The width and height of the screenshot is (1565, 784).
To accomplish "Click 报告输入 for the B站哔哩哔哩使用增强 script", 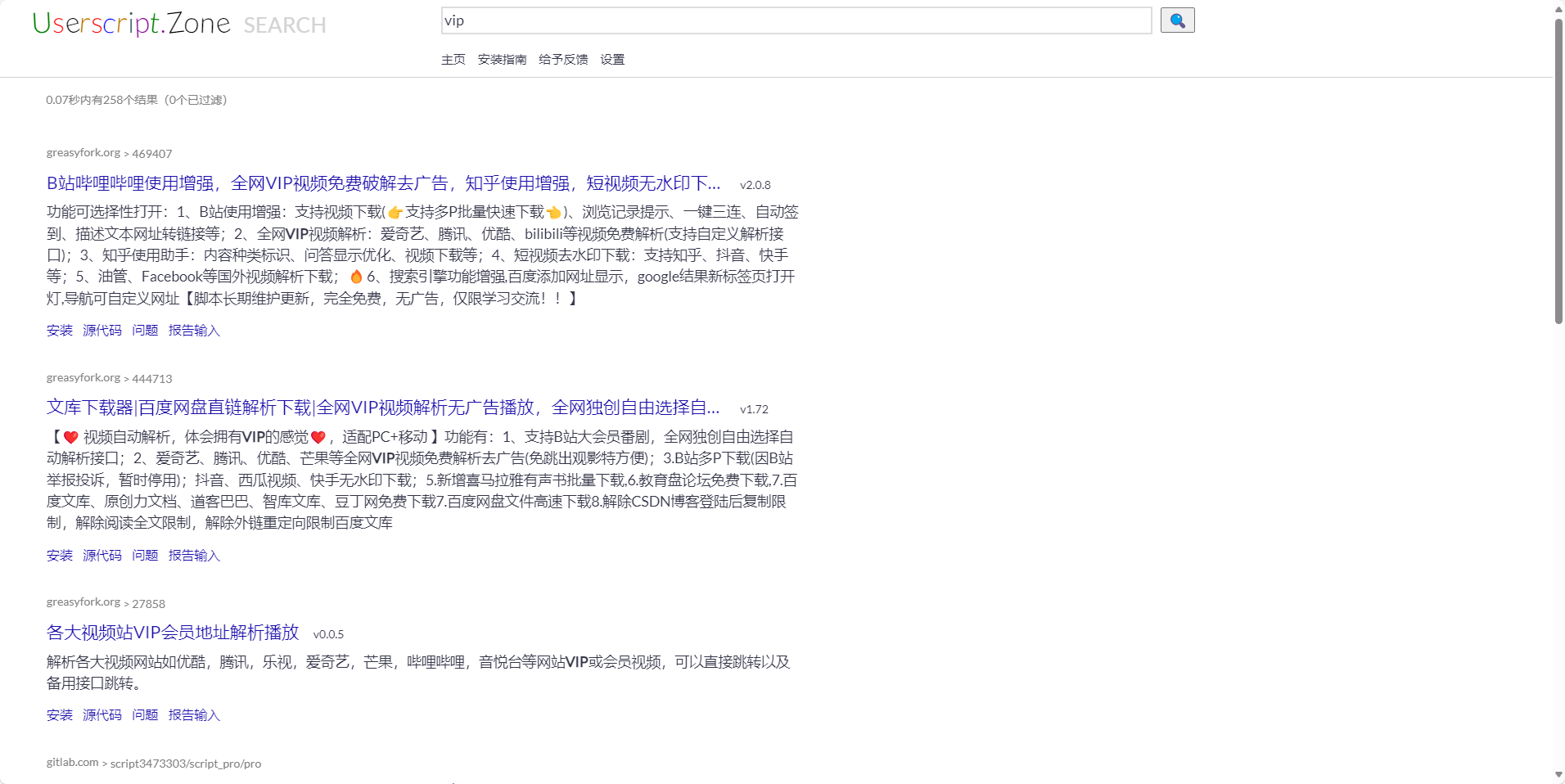I will [194, 331].
